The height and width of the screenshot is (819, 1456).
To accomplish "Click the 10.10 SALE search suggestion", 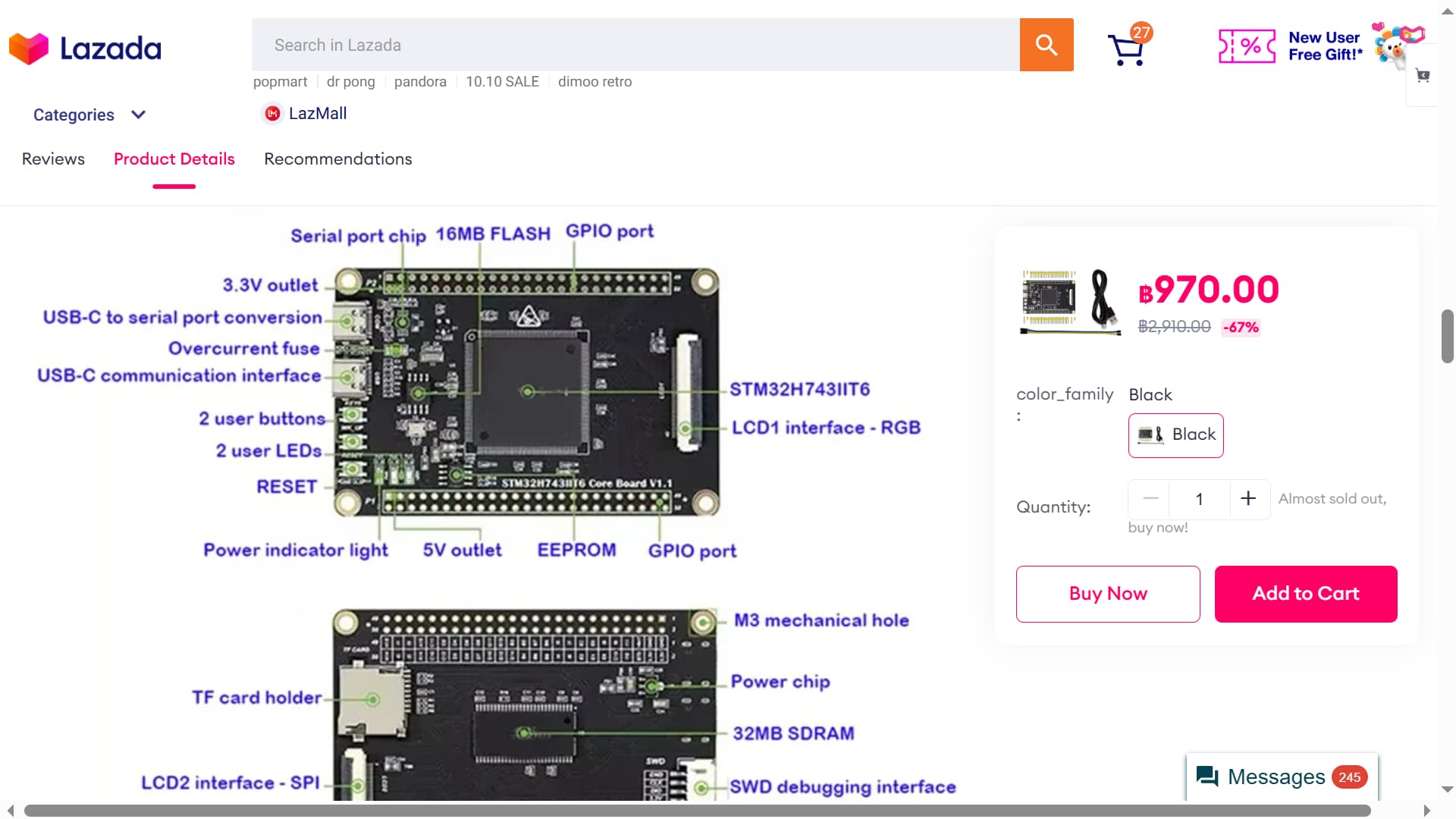I will 502,82.
